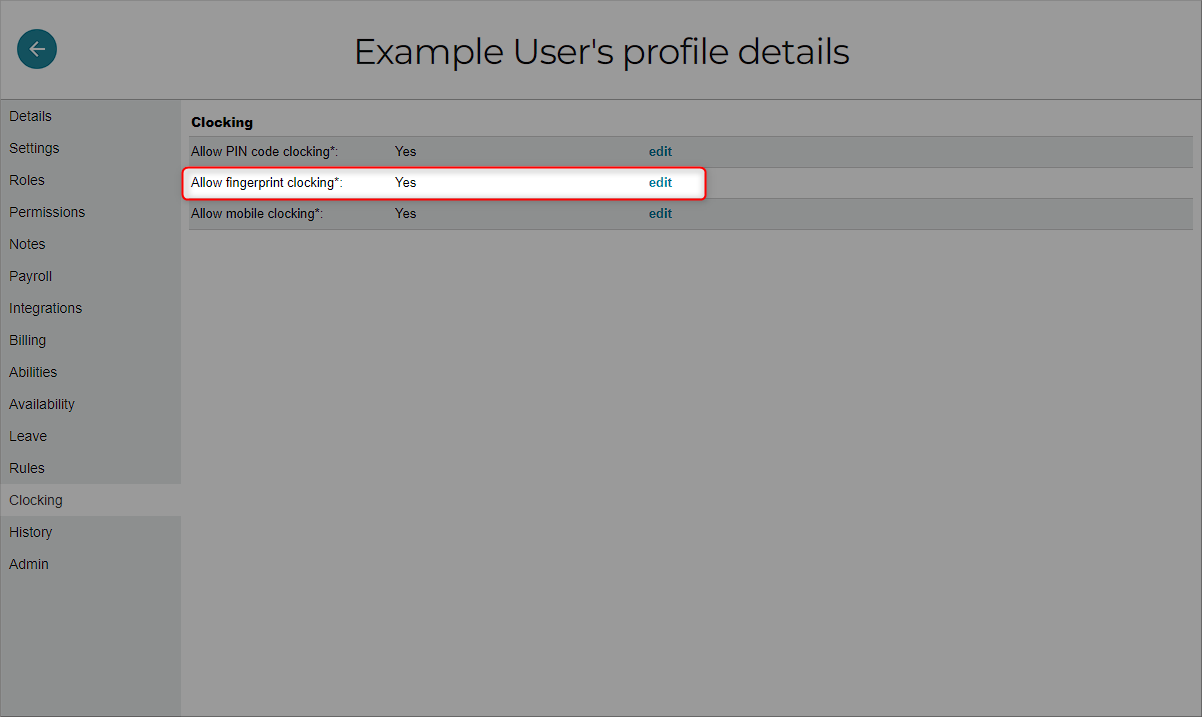Click Yes value for mobile clocking
The width and height of the screenshot is (1202, 717).
click(406, 214)
